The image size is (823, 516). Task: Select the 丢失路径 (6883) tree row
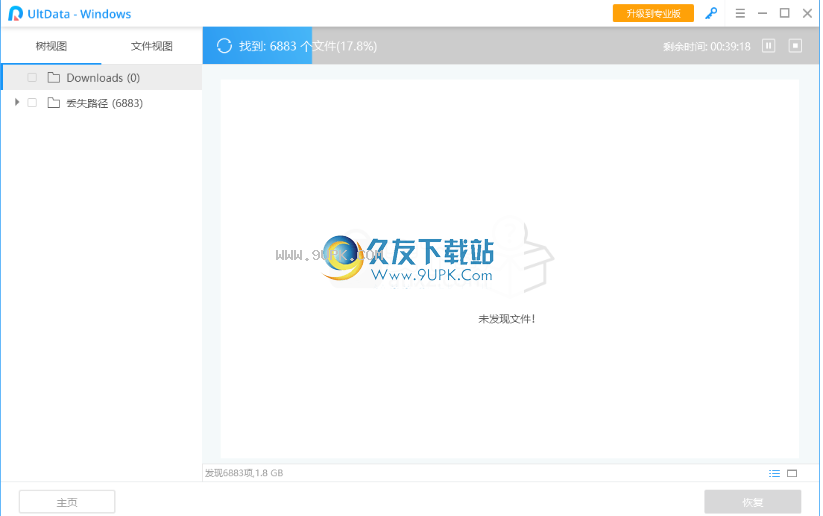pyautogui.click(x=102, y=103)
